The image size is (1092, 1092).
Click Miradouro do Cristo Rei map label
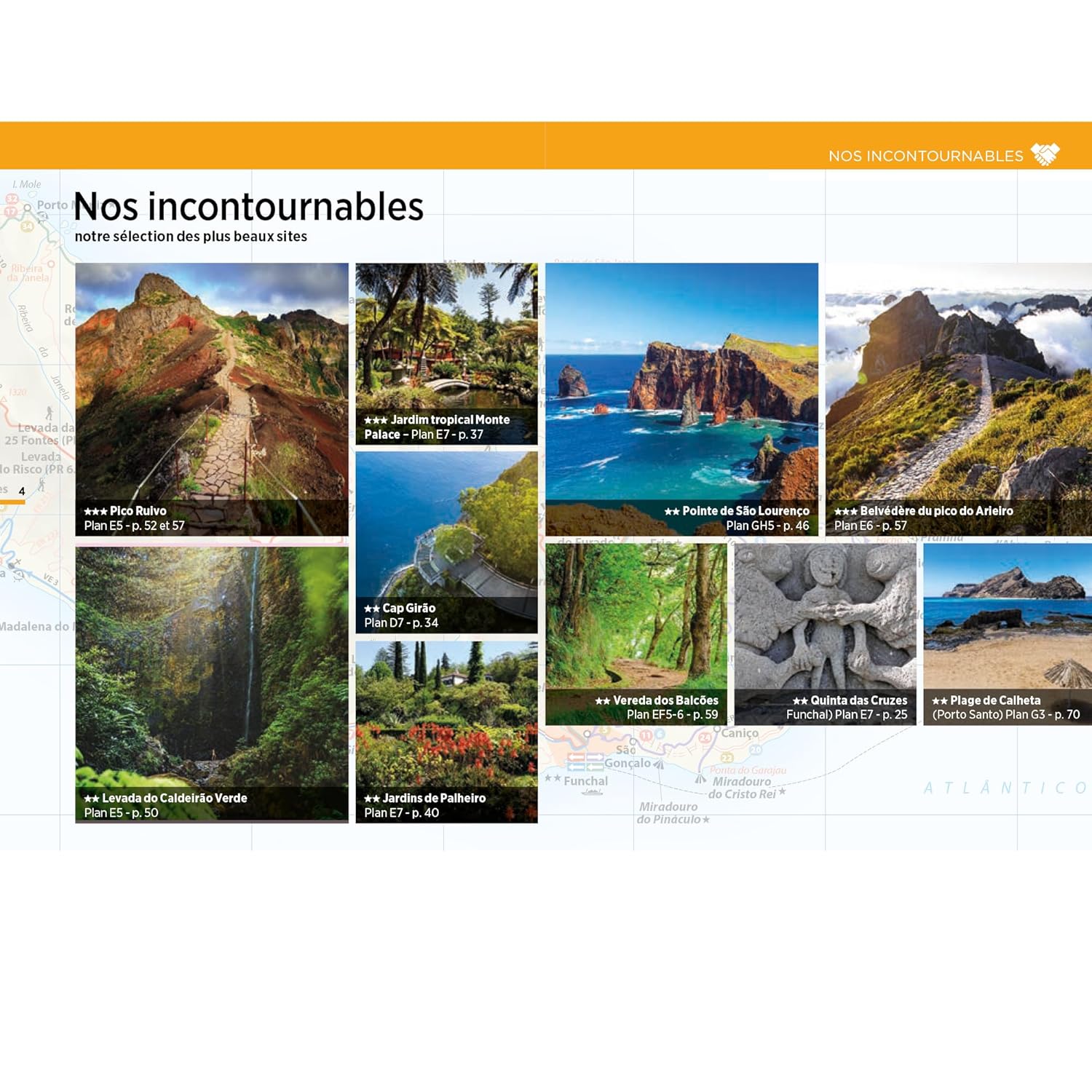pos(742,788)
